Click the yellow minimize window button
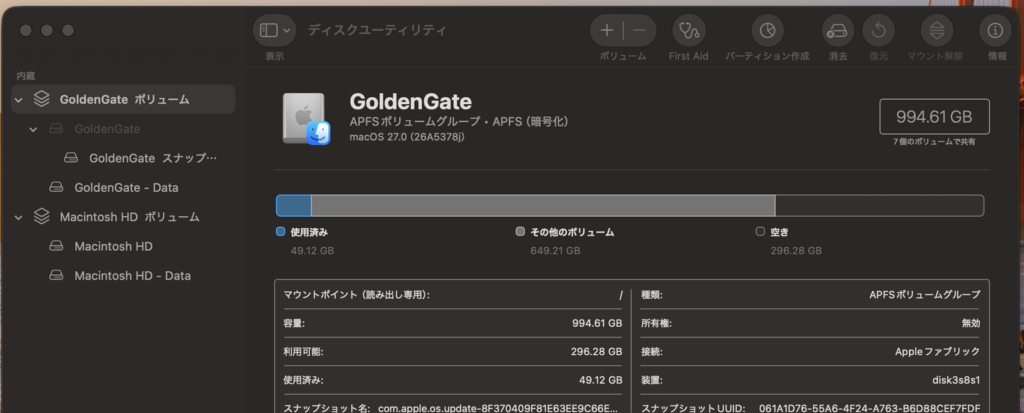Image resolution: width=1024 pixels, height=413 pixels. 46,30
